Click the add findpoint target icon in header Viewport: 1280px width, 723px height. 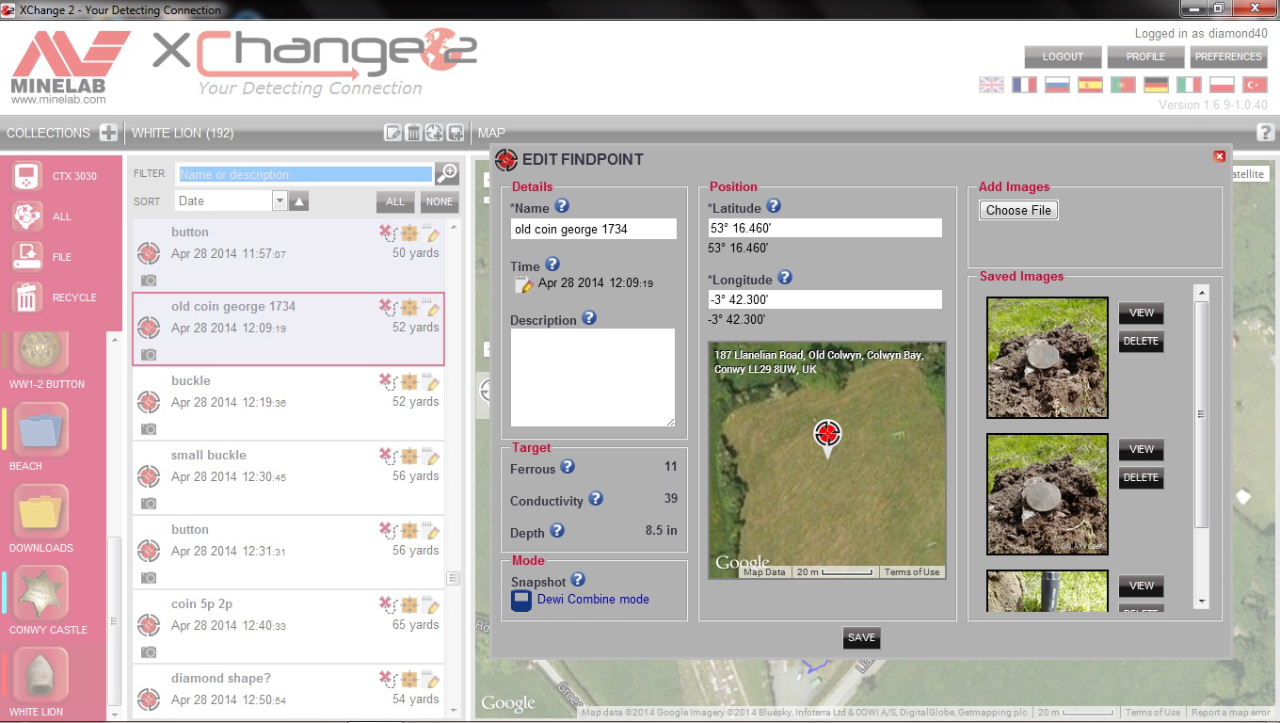(434, 133)
